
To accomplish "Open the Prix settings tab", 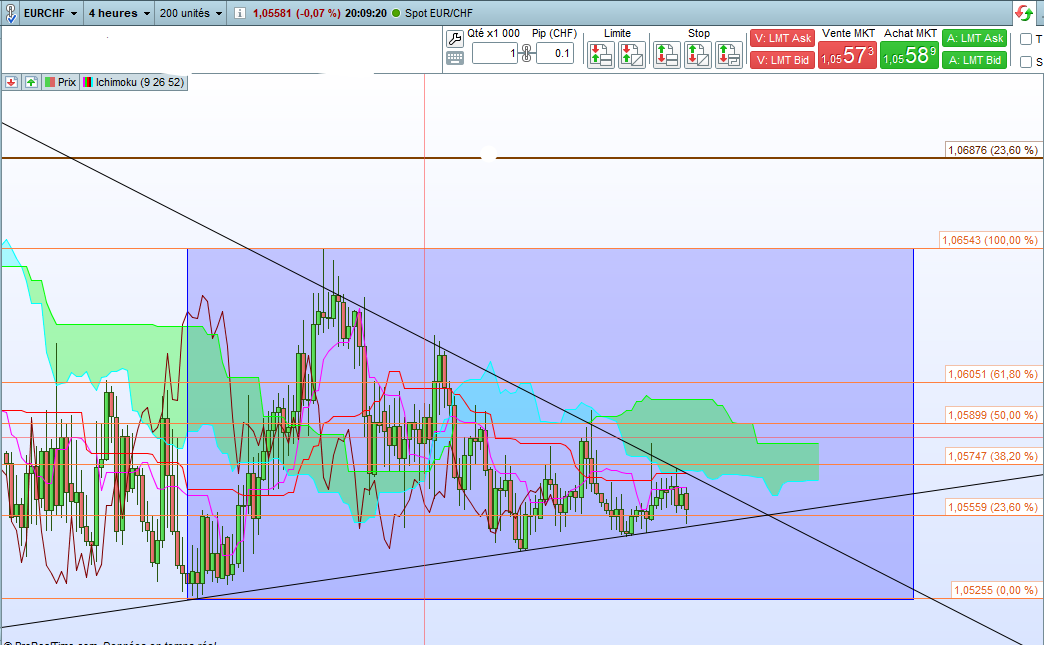I will [60, 82].
